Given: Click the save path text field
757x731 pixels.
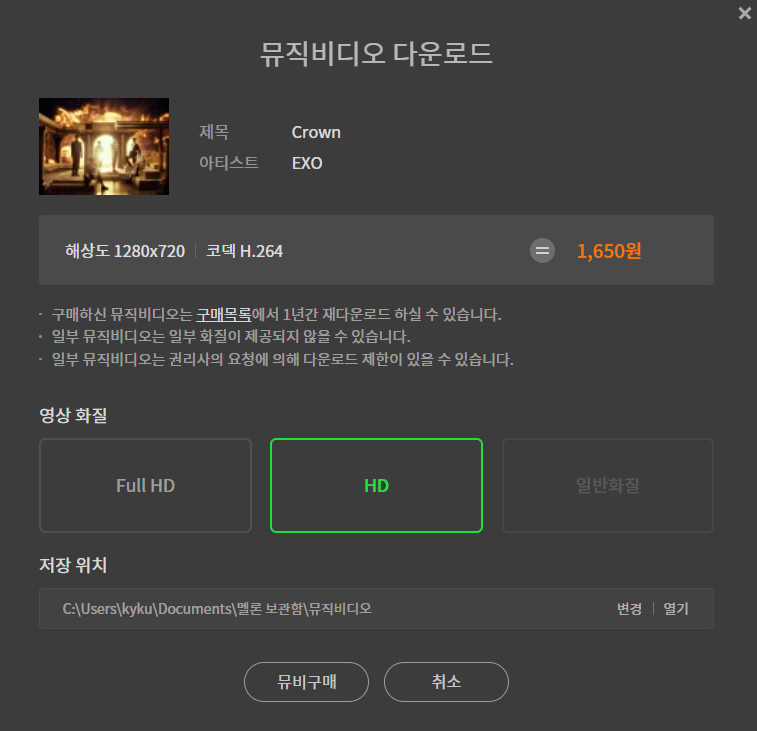Looking at the screenshot, I should [x=376, y=608].
